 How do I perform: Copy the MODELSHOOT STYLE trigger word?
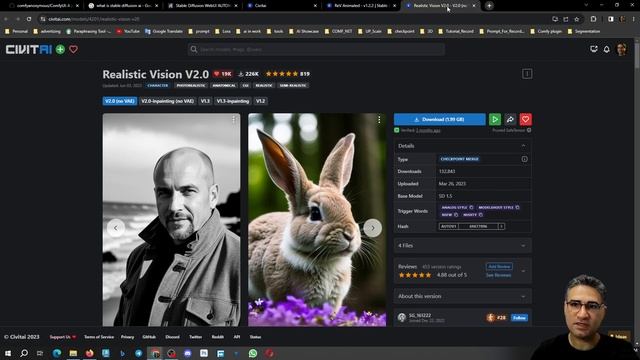[x=517, y=207]
